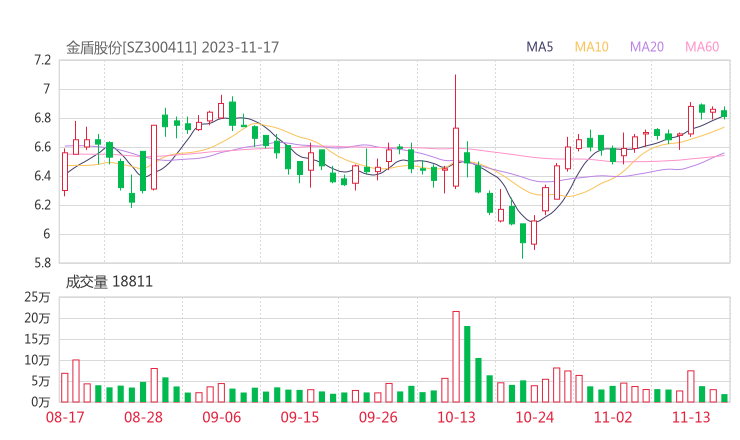
Task: Click the 09-26 date axis label
Action: coord(378,417)
